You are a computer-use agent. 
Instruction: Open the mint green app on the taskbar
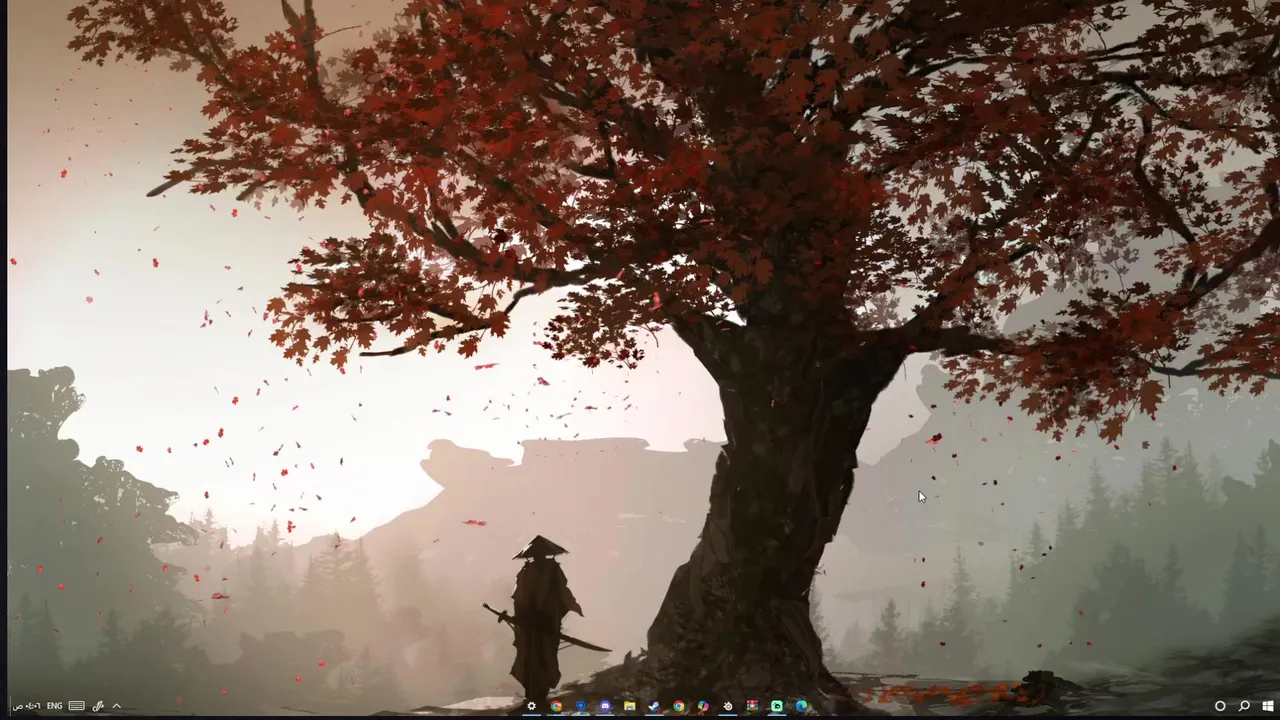pyautogui.click(x=777, y=706)
